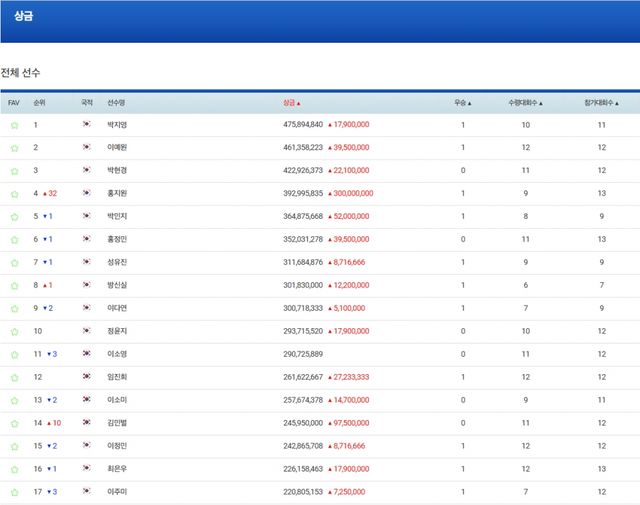The width and height of the screenshot is (640, 505).
Task: Toggle the favorite star for 최은우
Action: [14, 469]
